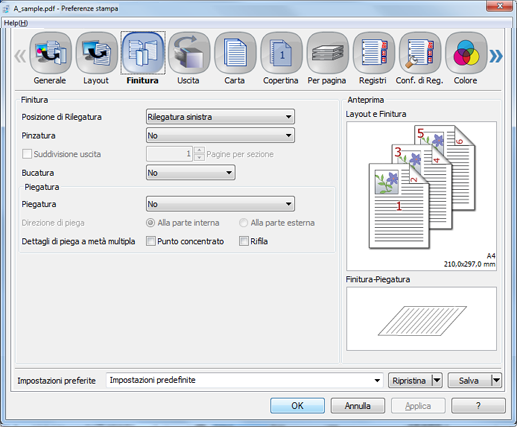Open the Colore color settings icon
The image size is (517, 427).
(x=466, y=53)
